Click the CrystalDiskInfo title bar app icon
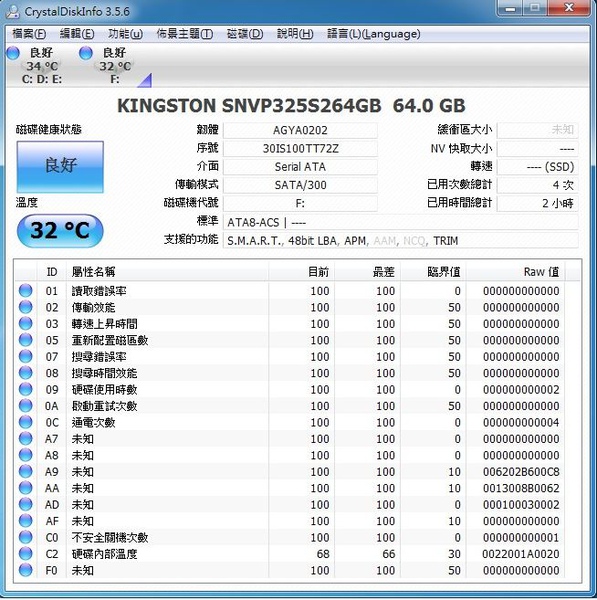597x600 pixels. pyautogui.click(x=13, y=11)
